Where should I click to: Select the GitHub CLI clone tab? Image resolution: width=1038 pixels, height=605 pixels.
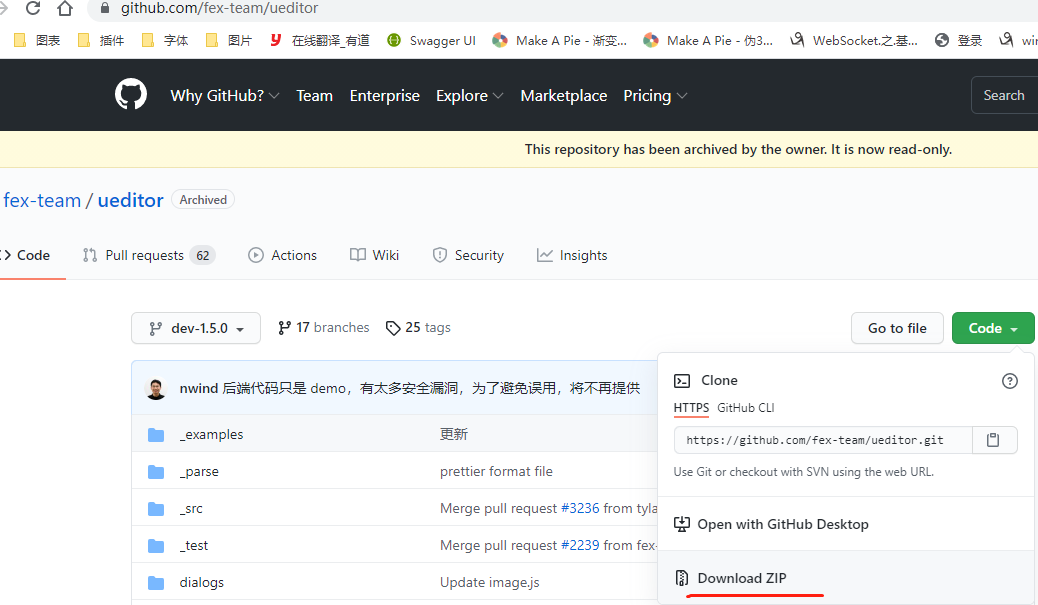point(745,408)
